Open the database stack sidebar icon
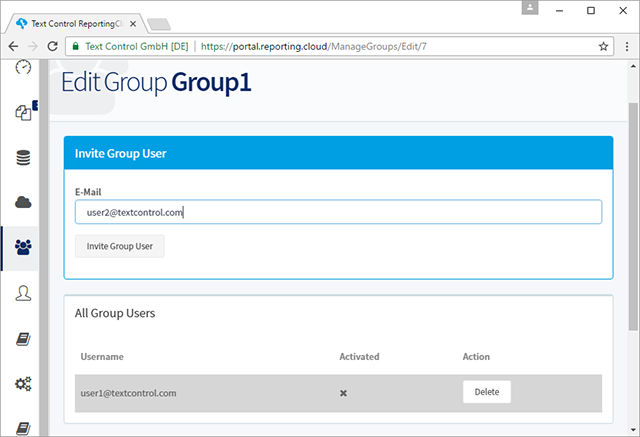The image size is (640, 437). [x=23, y=157]
